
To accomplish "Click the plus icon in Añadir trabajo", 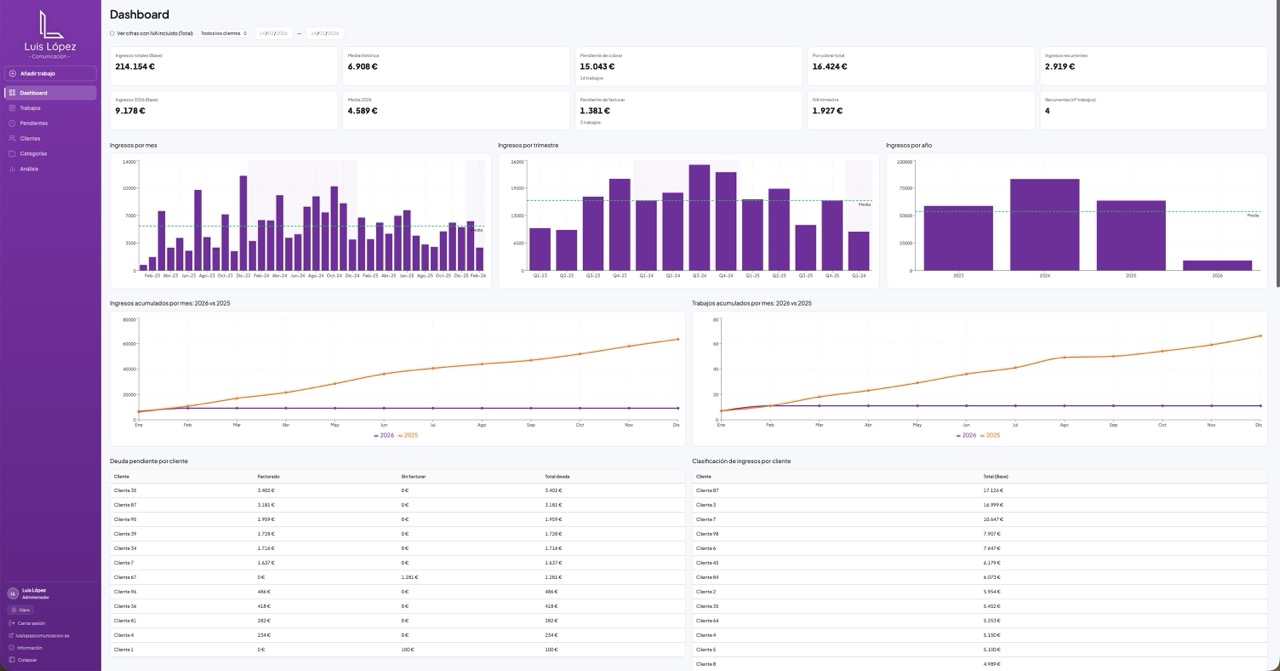I will pyautogui.click(x=12, y=73).
